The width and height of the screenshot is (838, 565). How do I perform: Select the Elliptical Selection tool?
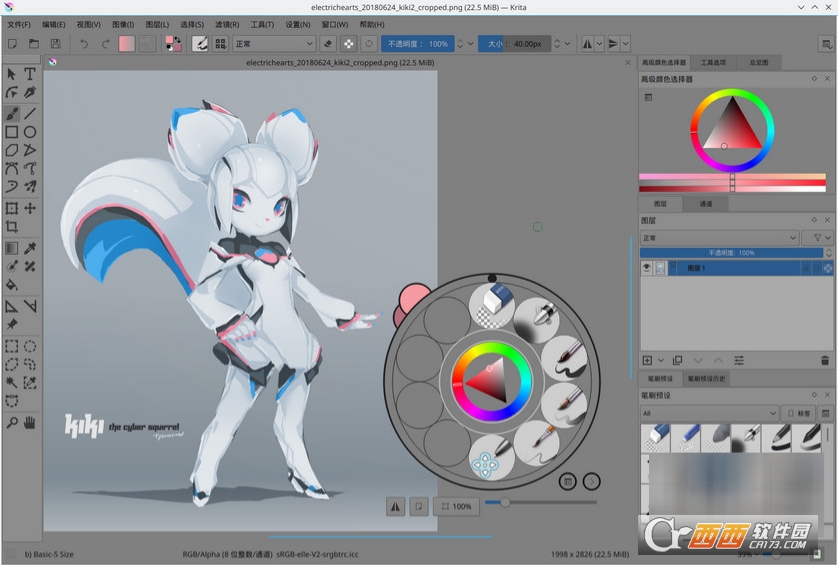point(30,346)
